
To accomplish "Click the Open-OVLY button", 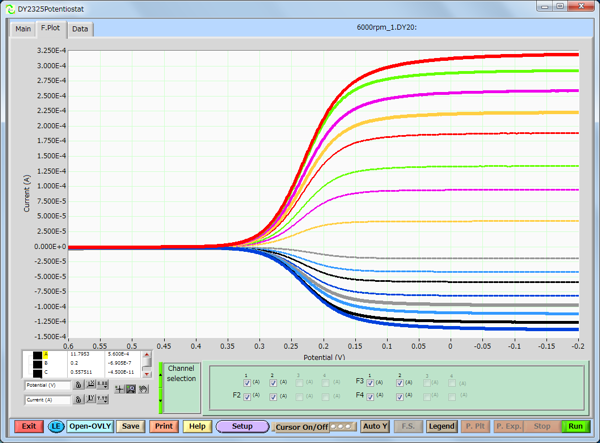I will [90, 426].
